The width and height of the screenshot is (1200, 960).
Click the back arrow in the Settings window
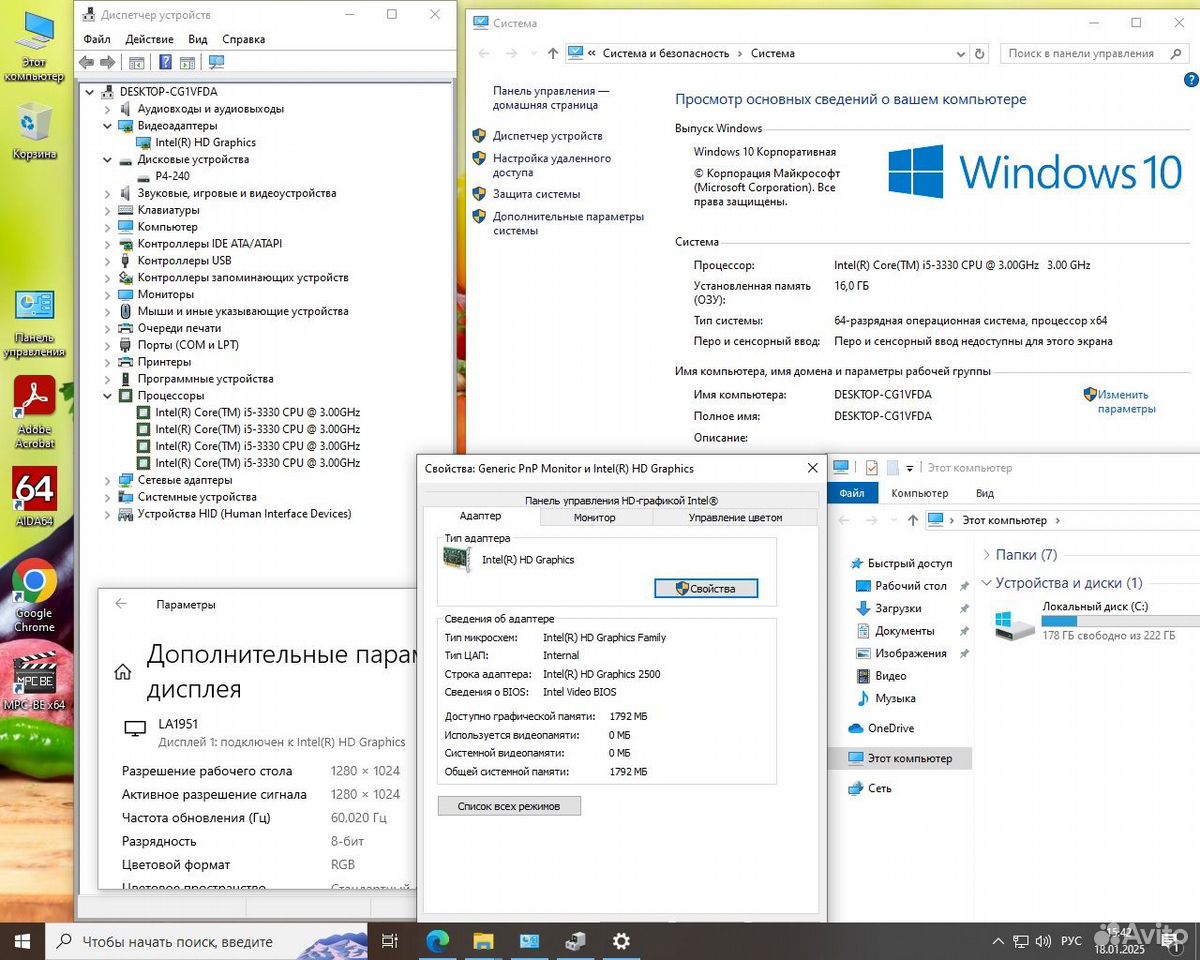point(121,604)
